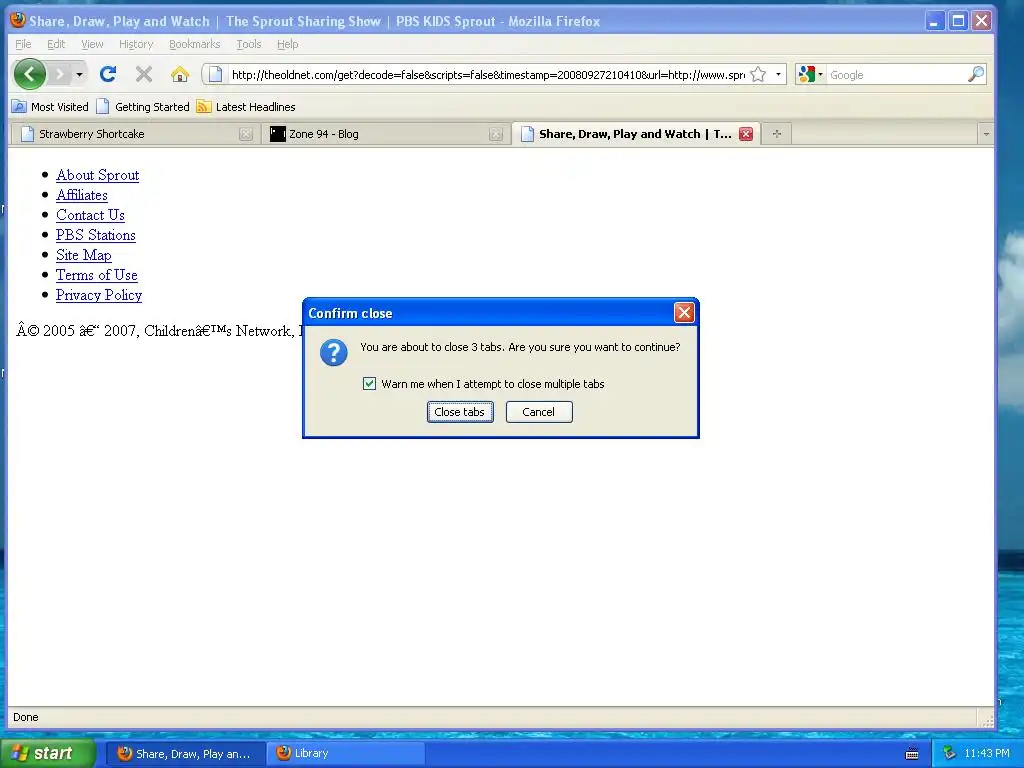
Task: Click Cancel in Confirm close dialog
Action: click(x=539, y=412)
